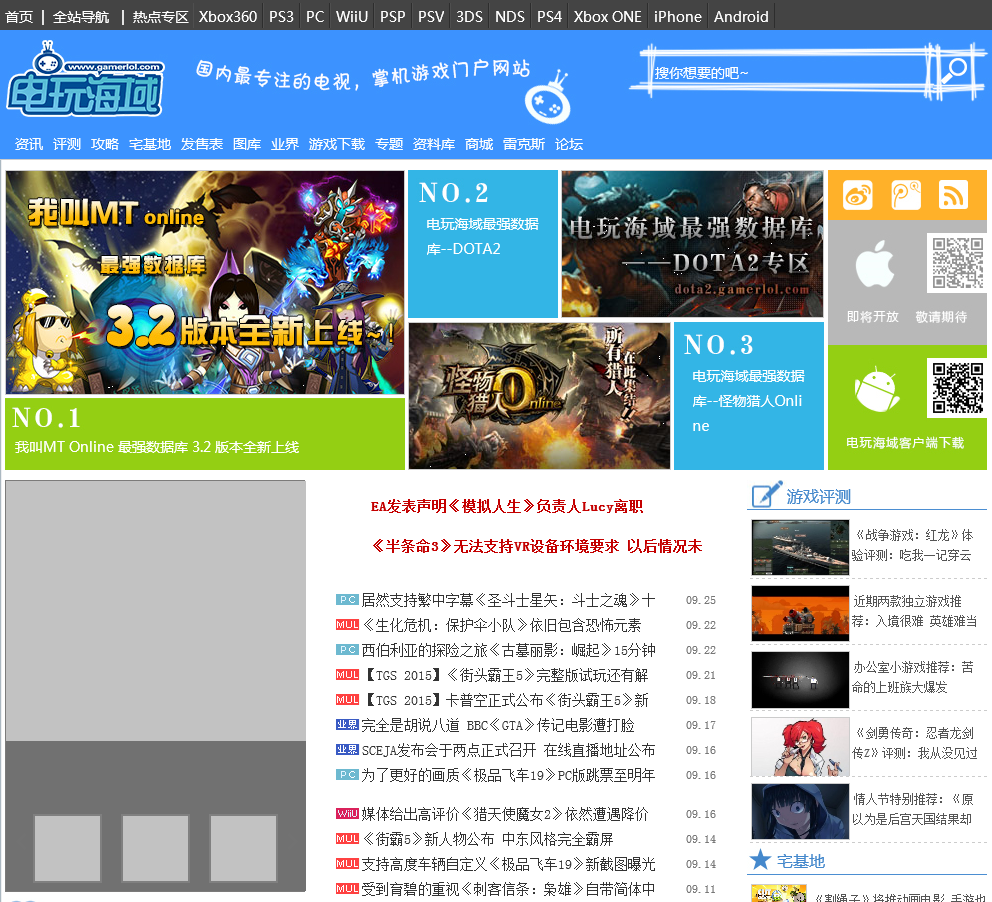
Task: Open 商城 in the nav bar
Action: tap(479, 144)
